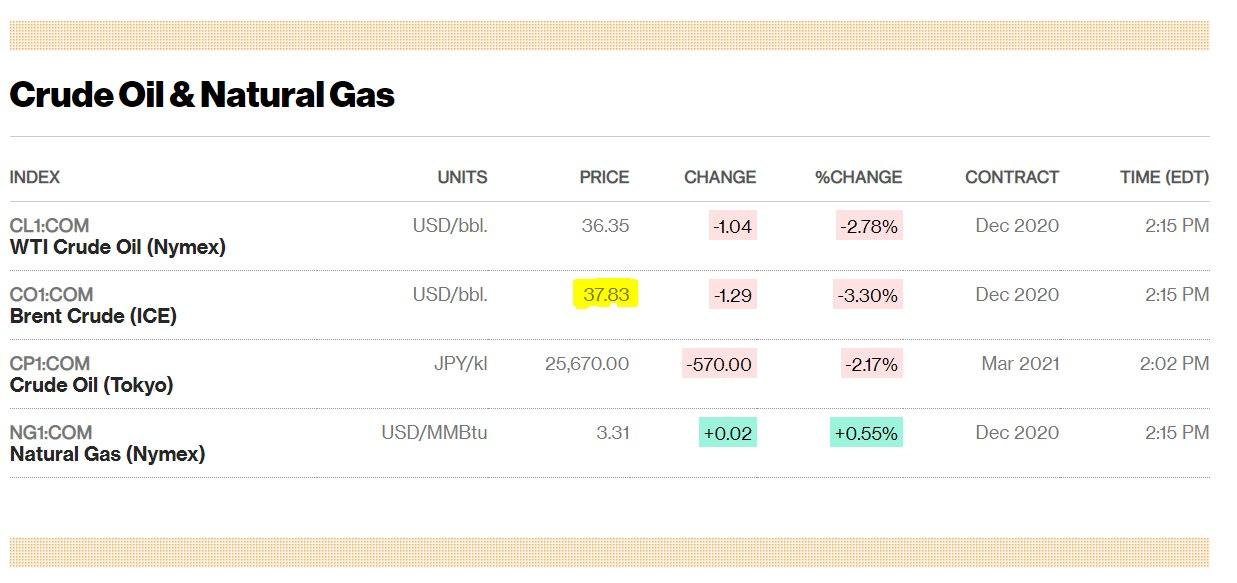The height and width of the screenshot is (583, 1237).
Task: Open the Crude Oil (Tokyo) link
Action: [91, 385]
